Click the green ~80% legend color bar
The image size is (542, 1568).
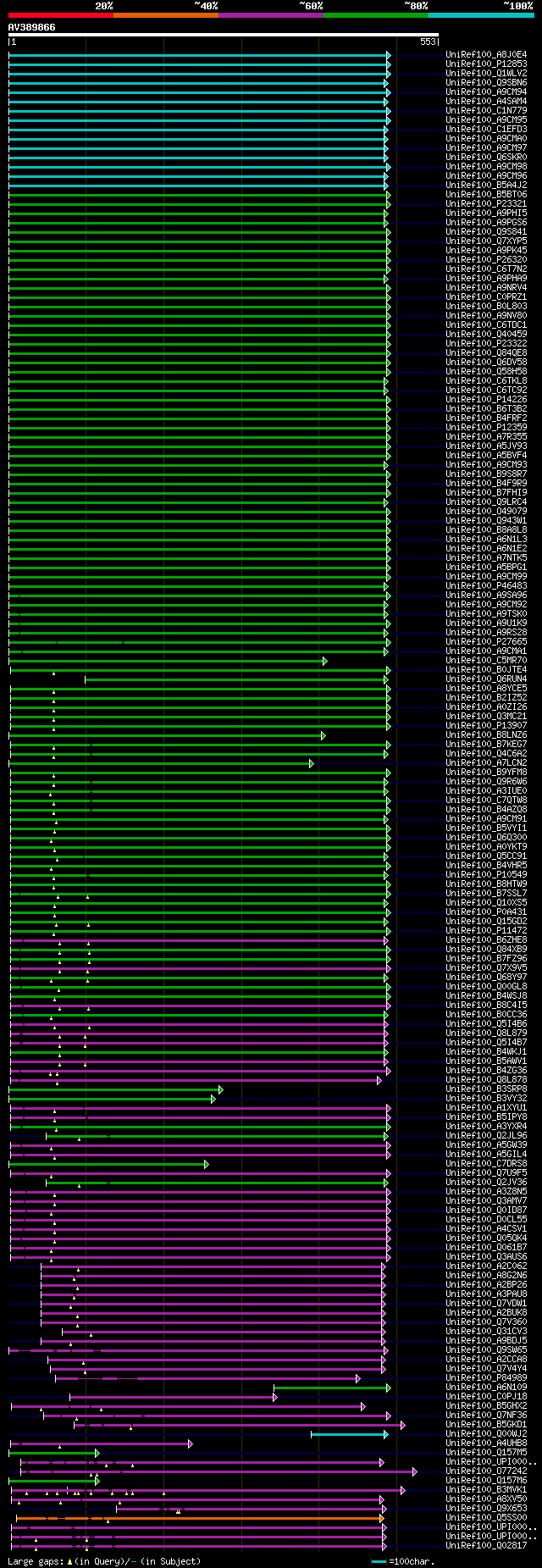click(x=375, y=15)
